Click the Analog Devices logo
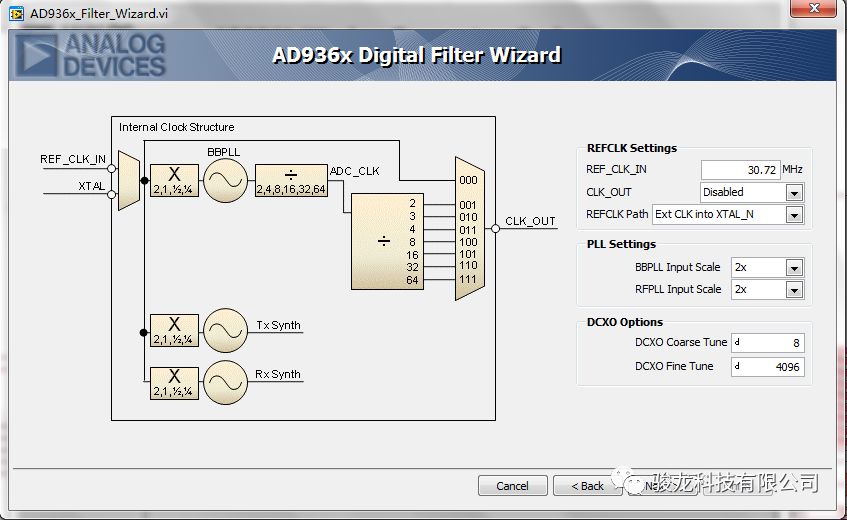Screen dimensions: 847x520 [x=92, y=54]
